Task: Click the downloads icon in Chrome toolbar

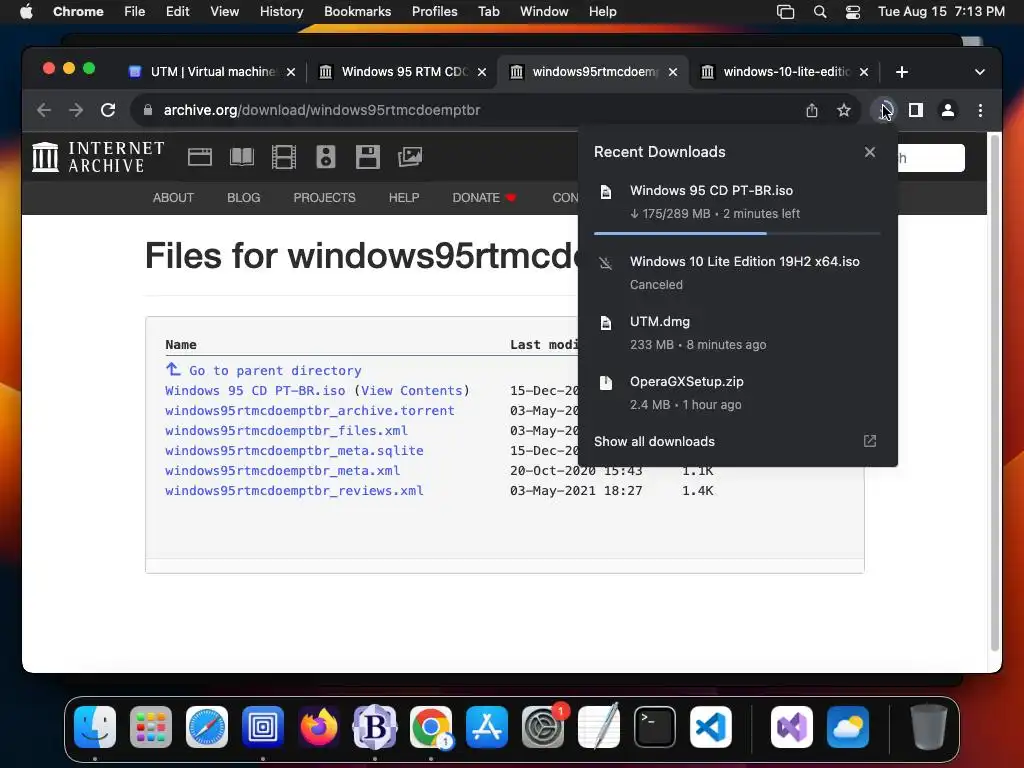Action: [x=883, y=110]
